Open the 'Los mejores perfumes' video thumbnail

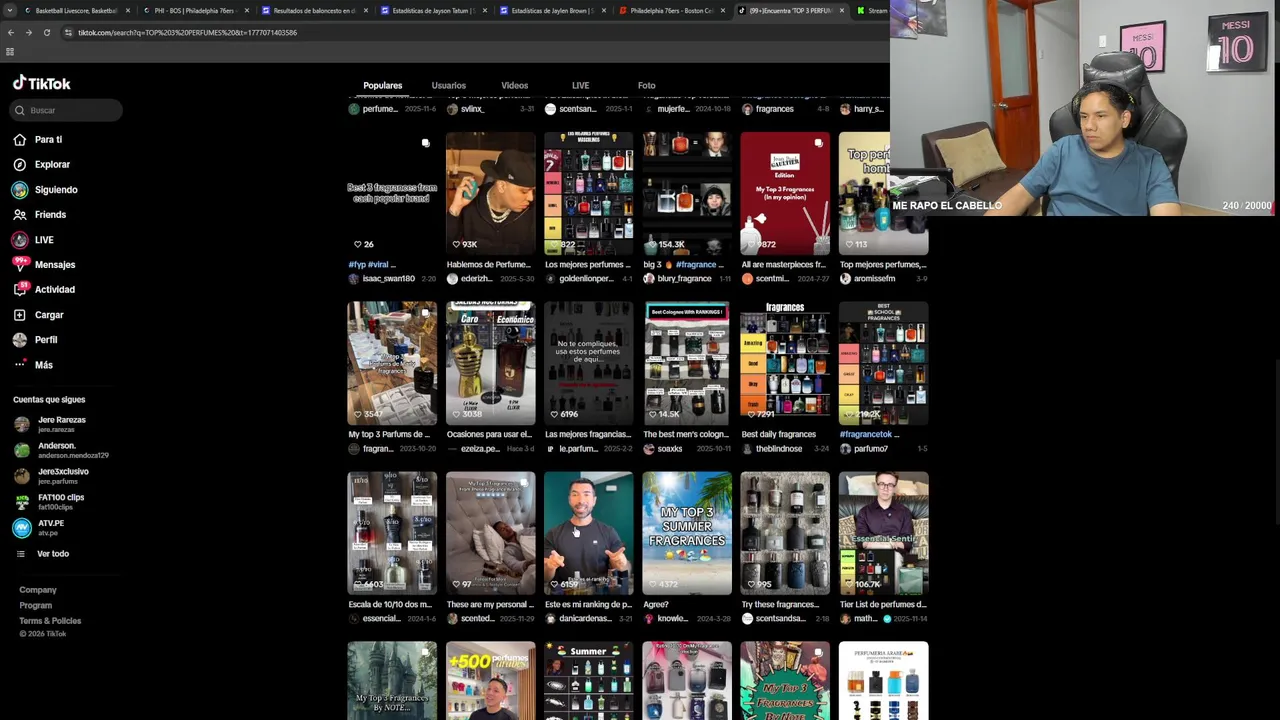point(588,193)
